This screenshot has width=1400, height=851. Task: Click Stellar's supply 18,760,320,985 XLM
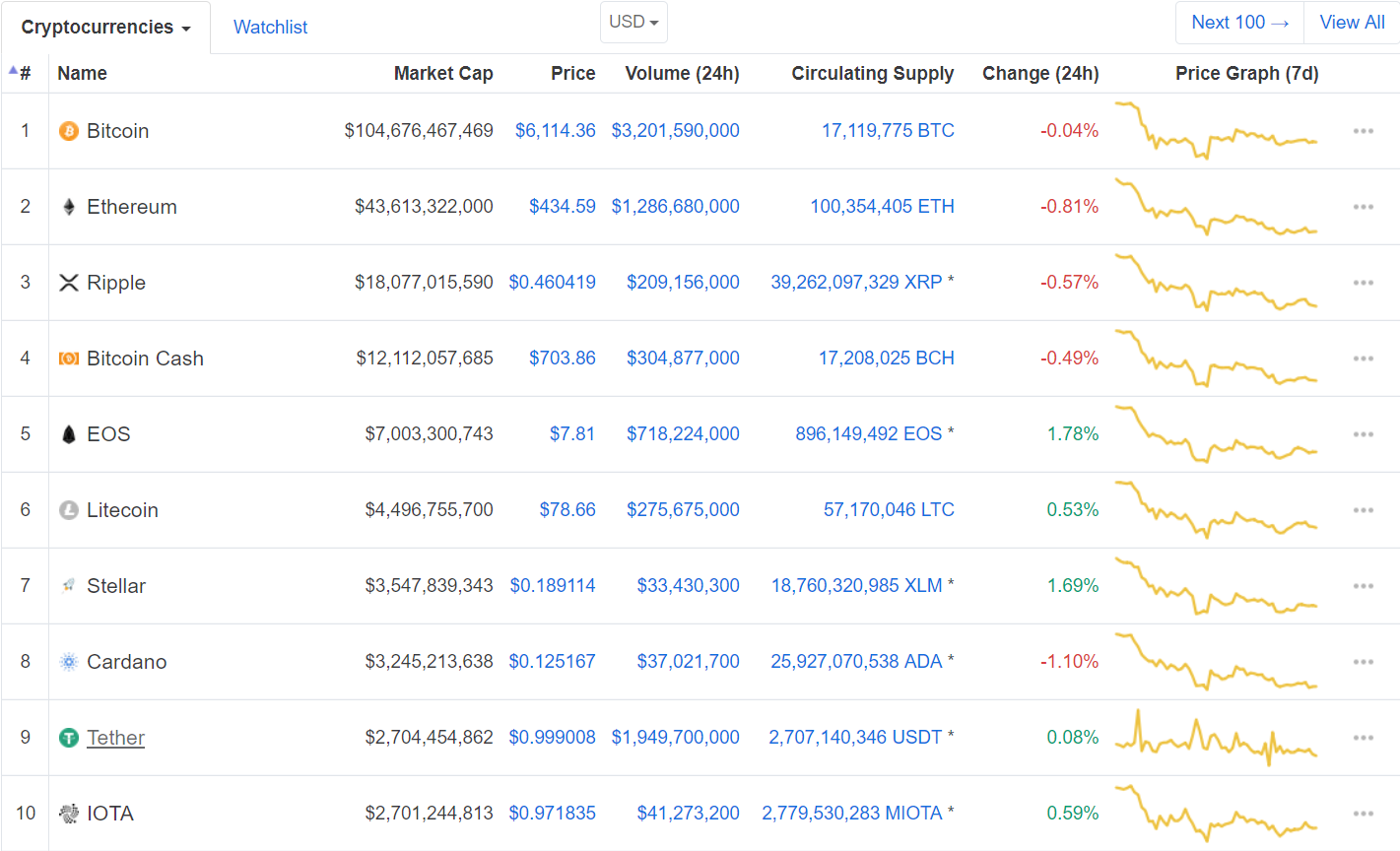(856, 586)
